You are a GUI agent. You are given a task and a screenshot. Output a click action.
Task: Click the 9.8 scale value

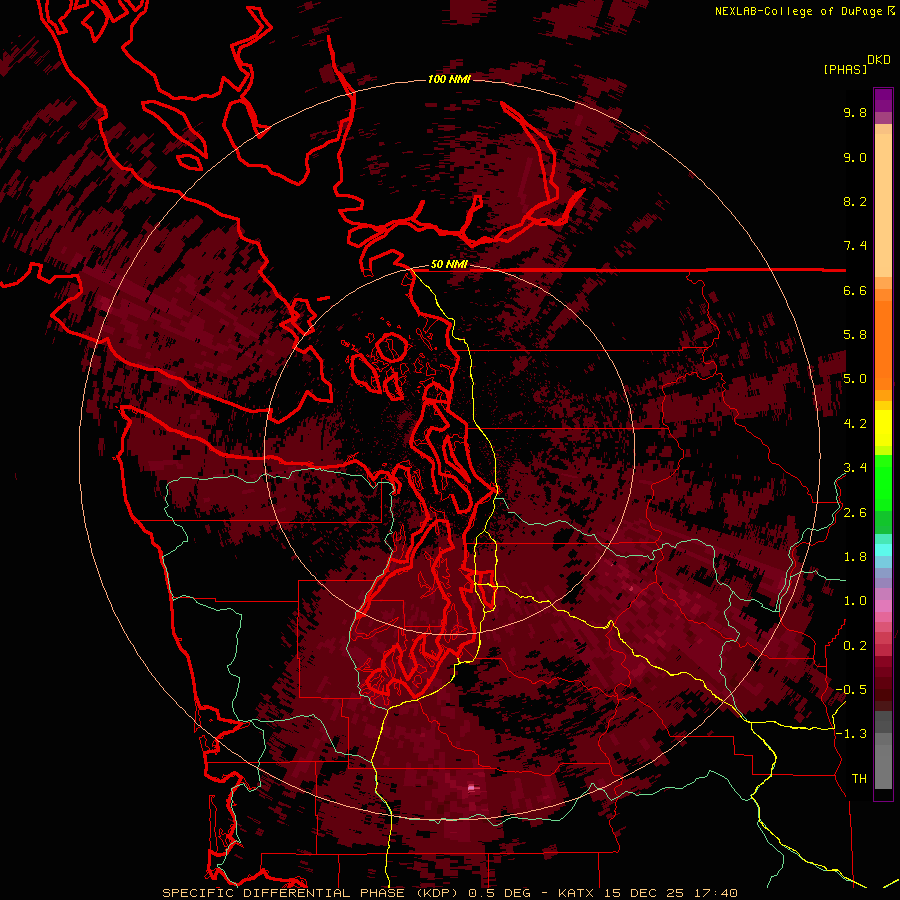tap(855, 113)
